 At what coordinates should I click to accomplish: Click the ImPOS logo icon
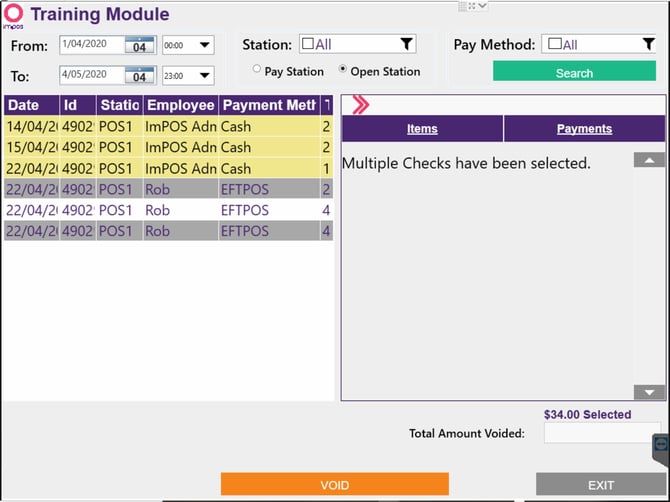[13, 15]
